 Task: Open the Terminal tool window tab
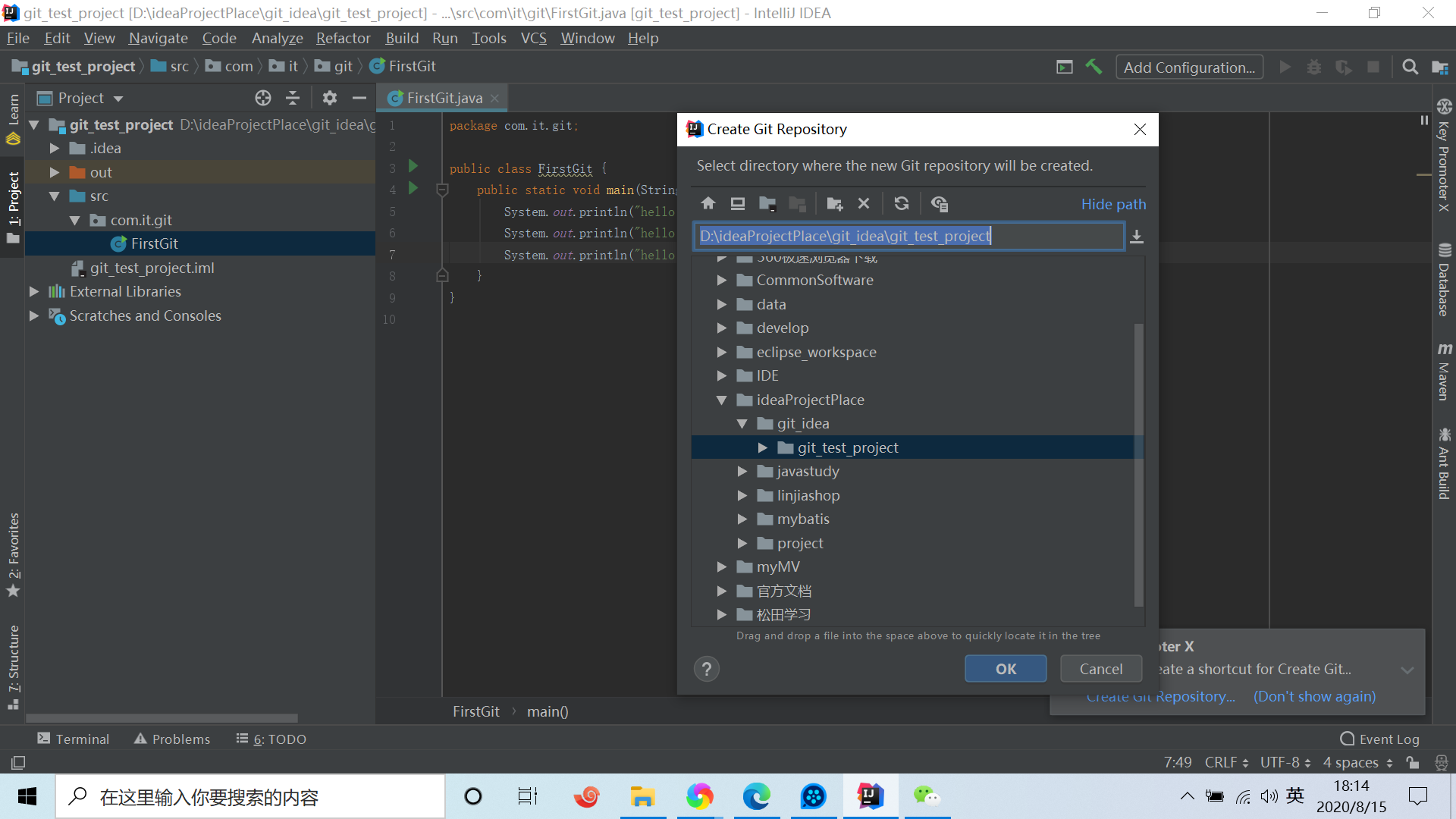pyautogui.click(x=74, y=739)
